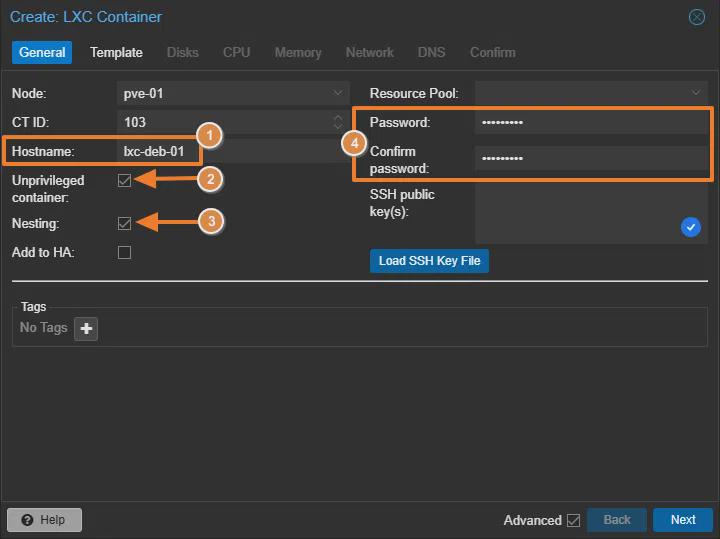The image size is (720, 539).
Task: Toggle the Unprivileged container checkbox
Action: [124, 180]
